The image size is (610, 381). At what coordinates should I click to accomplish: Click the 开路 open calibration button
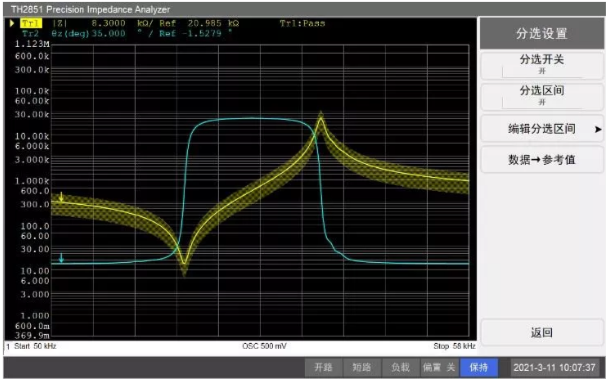coord(324,367)
